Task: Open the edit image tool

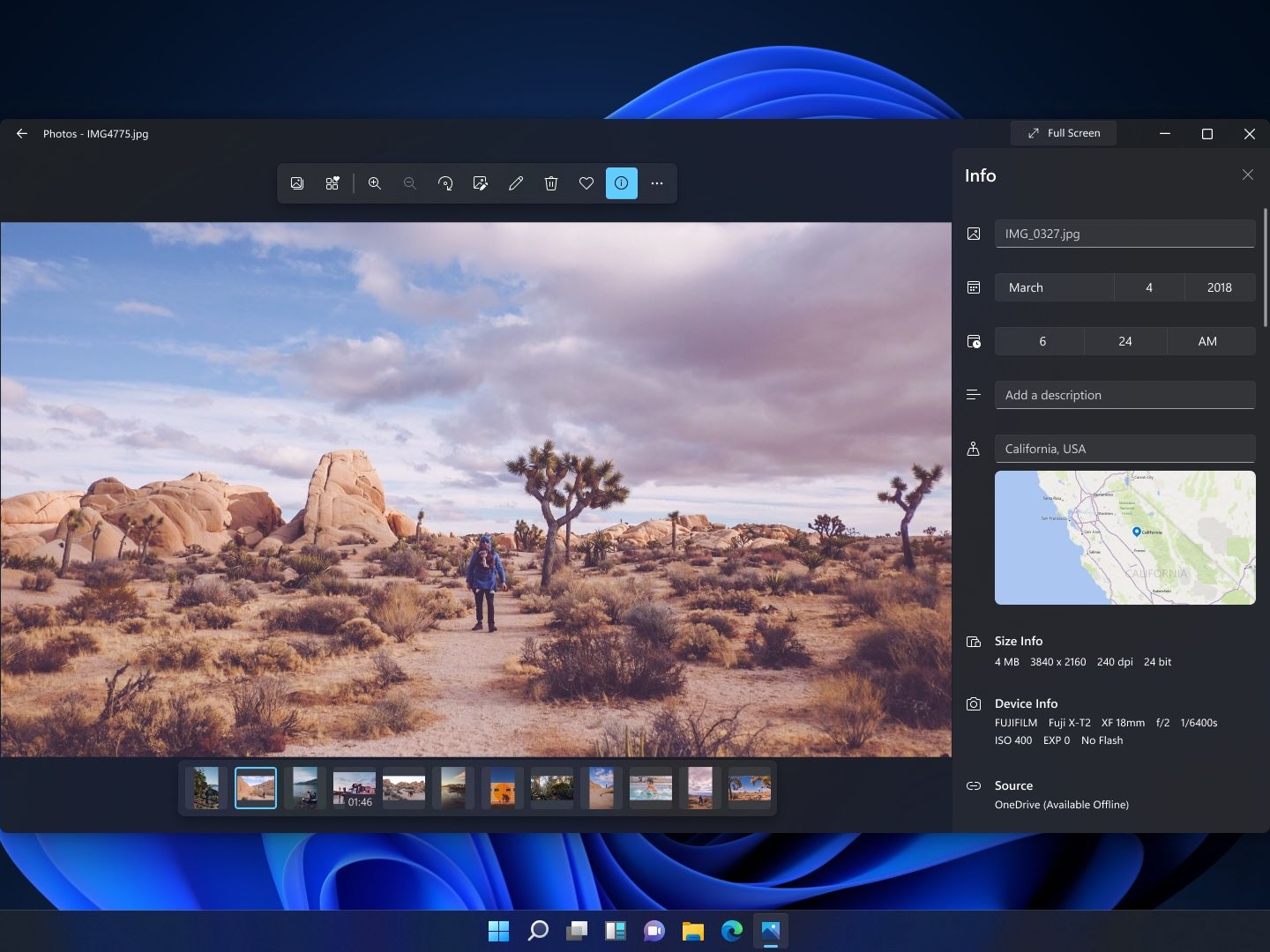Action: pyautogui.click(x=481, y=183)
